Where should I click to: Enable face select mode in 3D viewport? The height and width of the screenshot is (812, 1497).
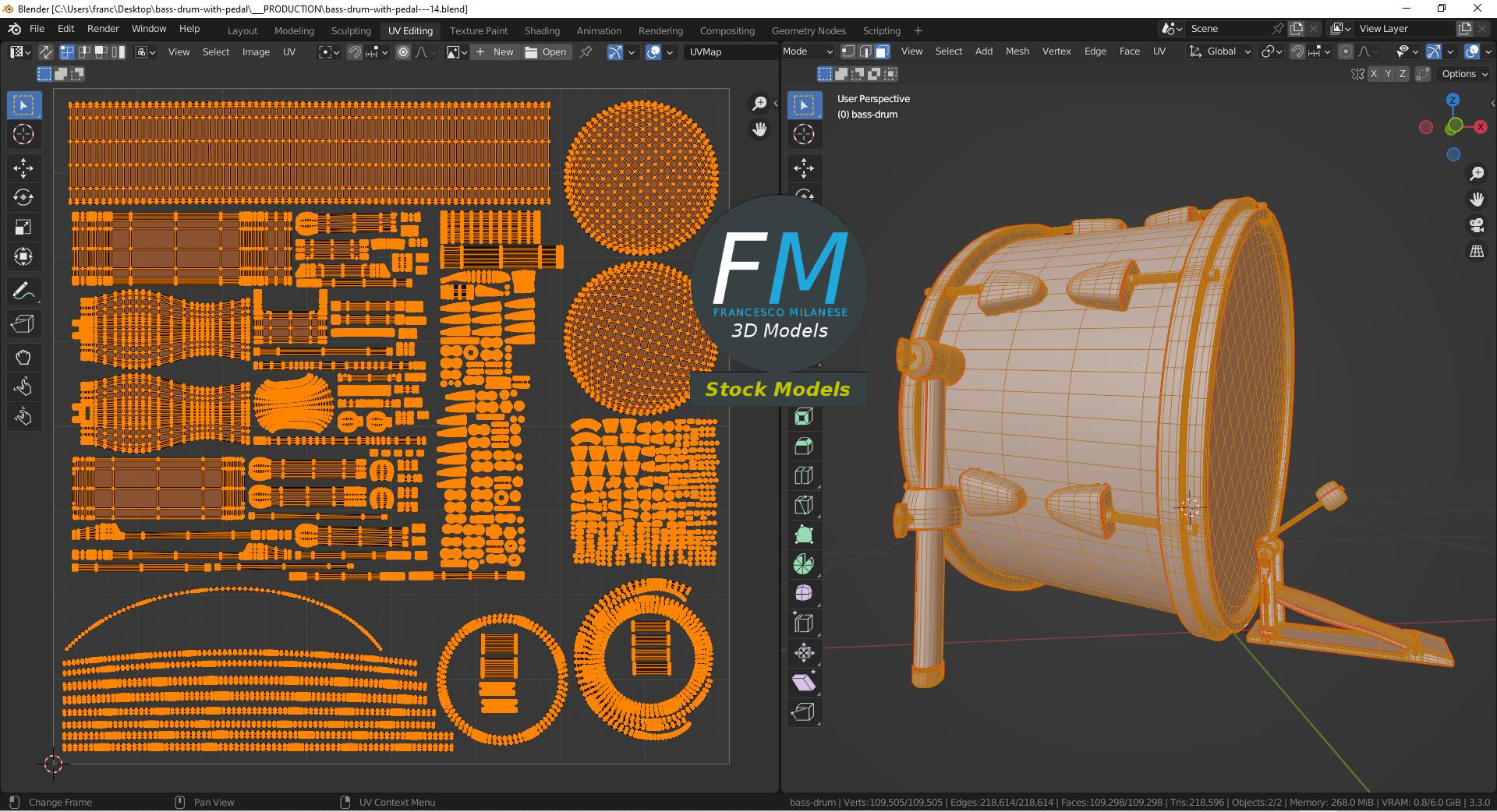(883, 51)
